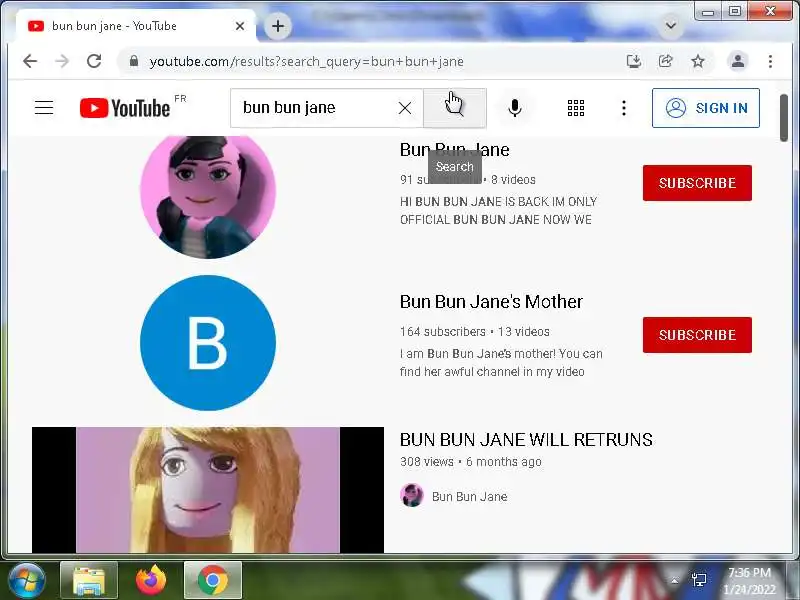
Task: Bookmark this page with the star
Action: tap(697, 61)
